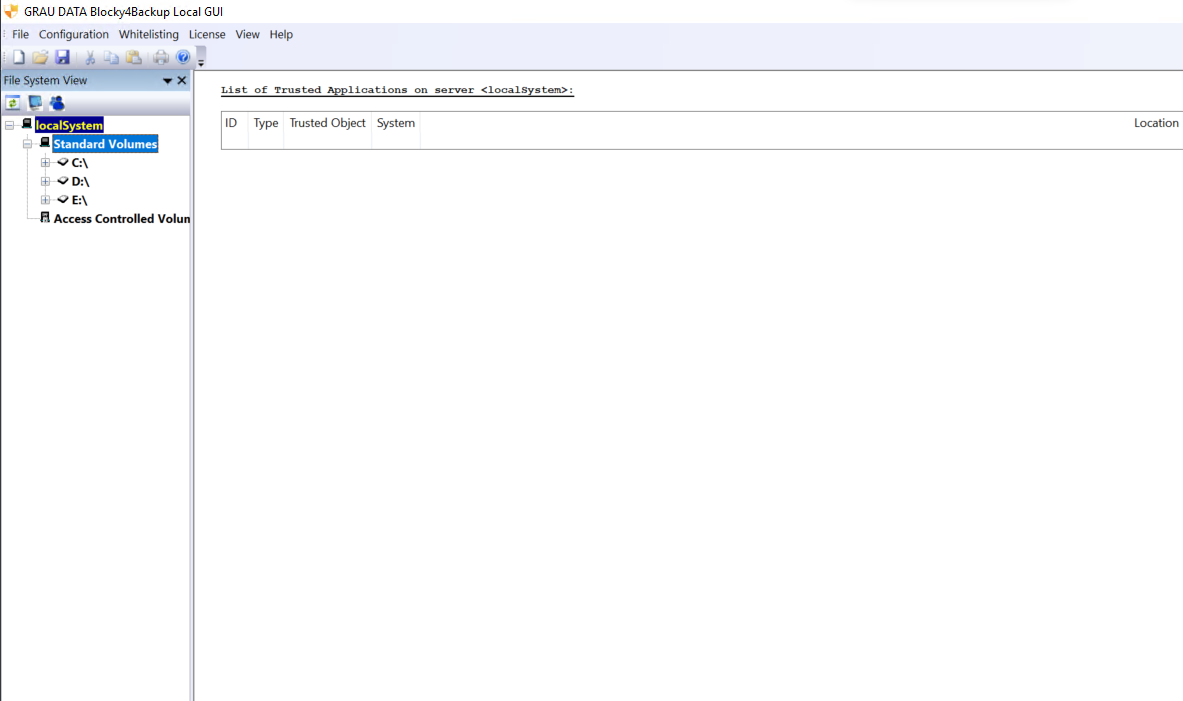This screenshot has width=1183, height=701.
Task: Open the Whitelisting menu
Action: [148, 34]
